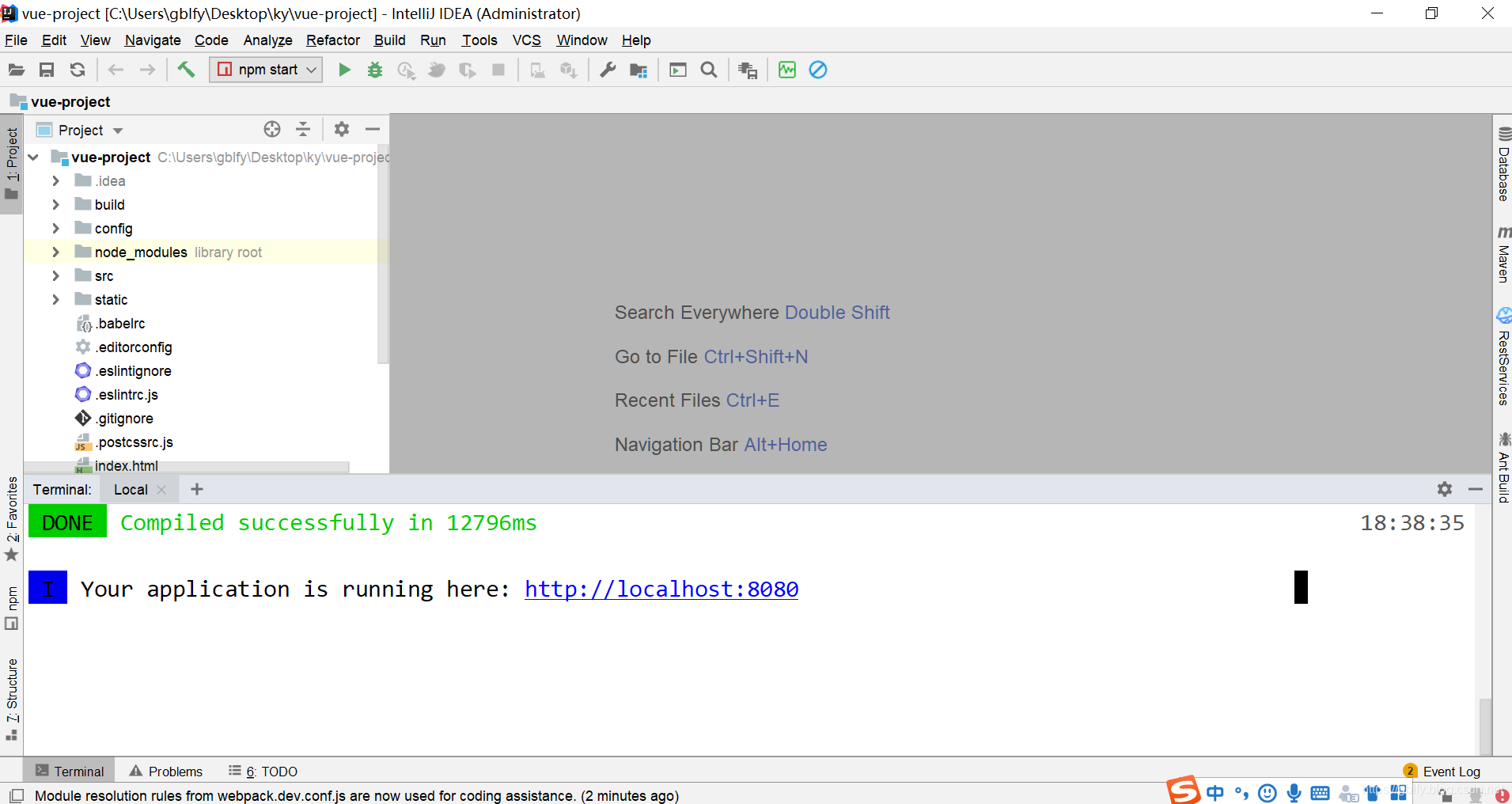This screenshot has height=804, width=1512.
Task: Open the Refactor menu
Action: point(333,40)
